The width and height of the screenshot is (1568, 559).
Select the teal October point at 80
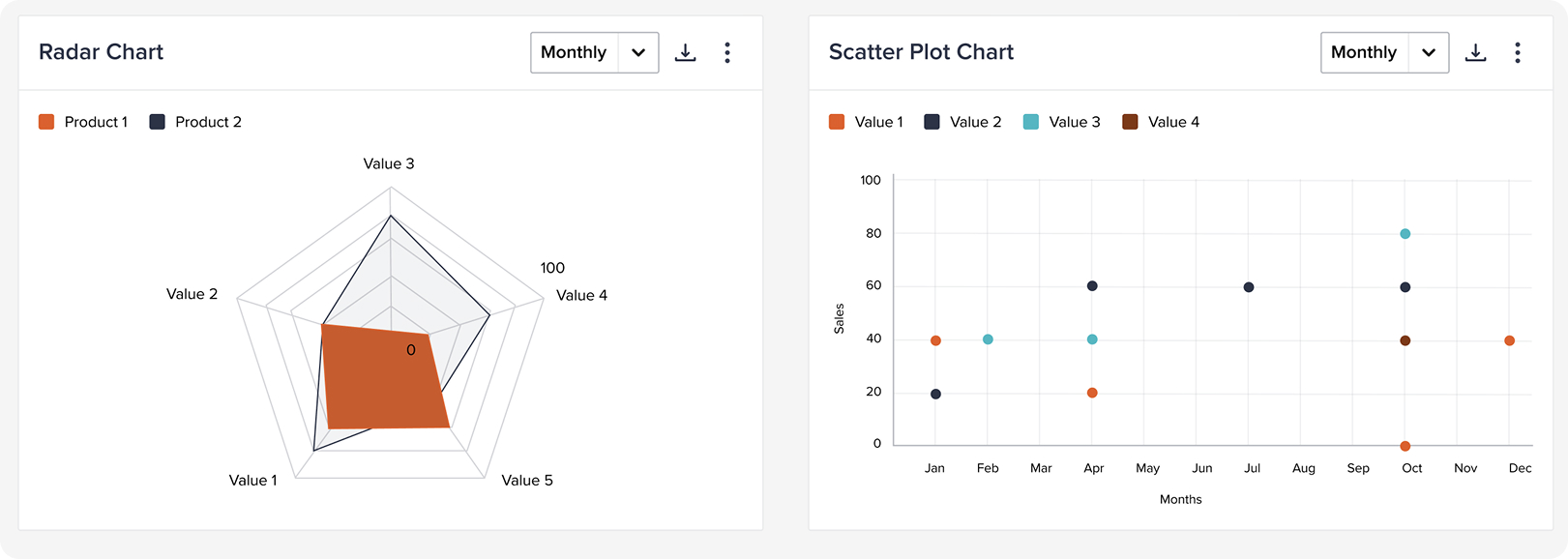1405,234
